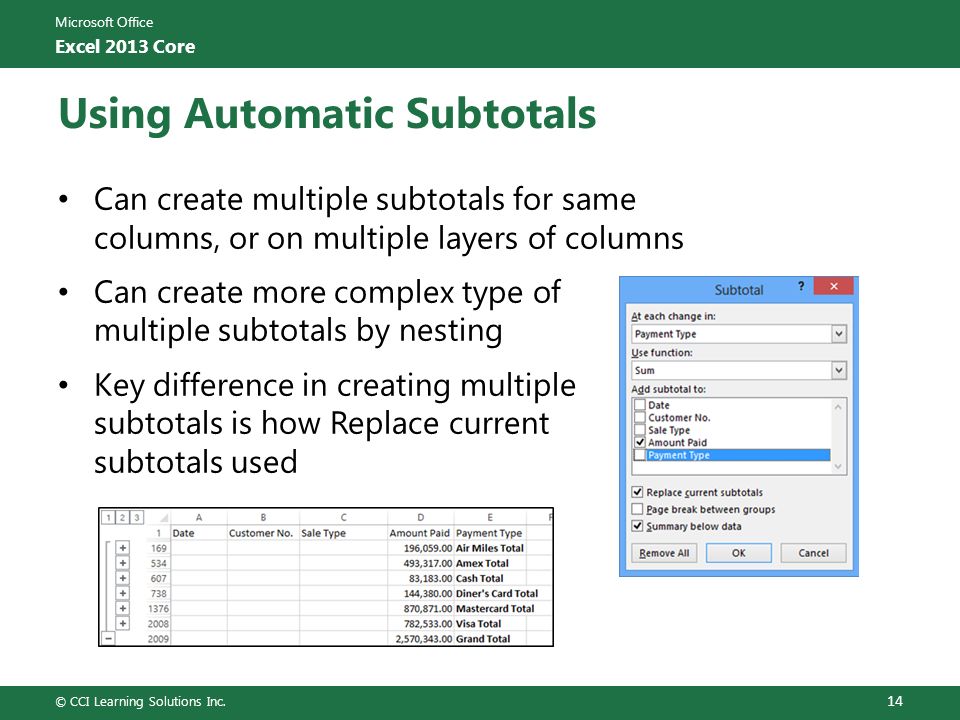The image size is (960, 720).
Task: Toggle Summary below data checkbox
Action: click(637, 526)
